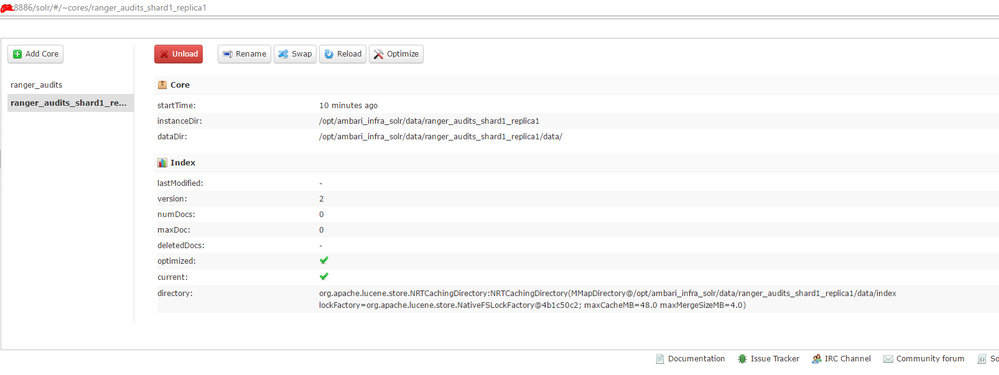The height and width of the screenshot is (375, 999).
Task: Unload the selected core
Action: tap(178, 54)
